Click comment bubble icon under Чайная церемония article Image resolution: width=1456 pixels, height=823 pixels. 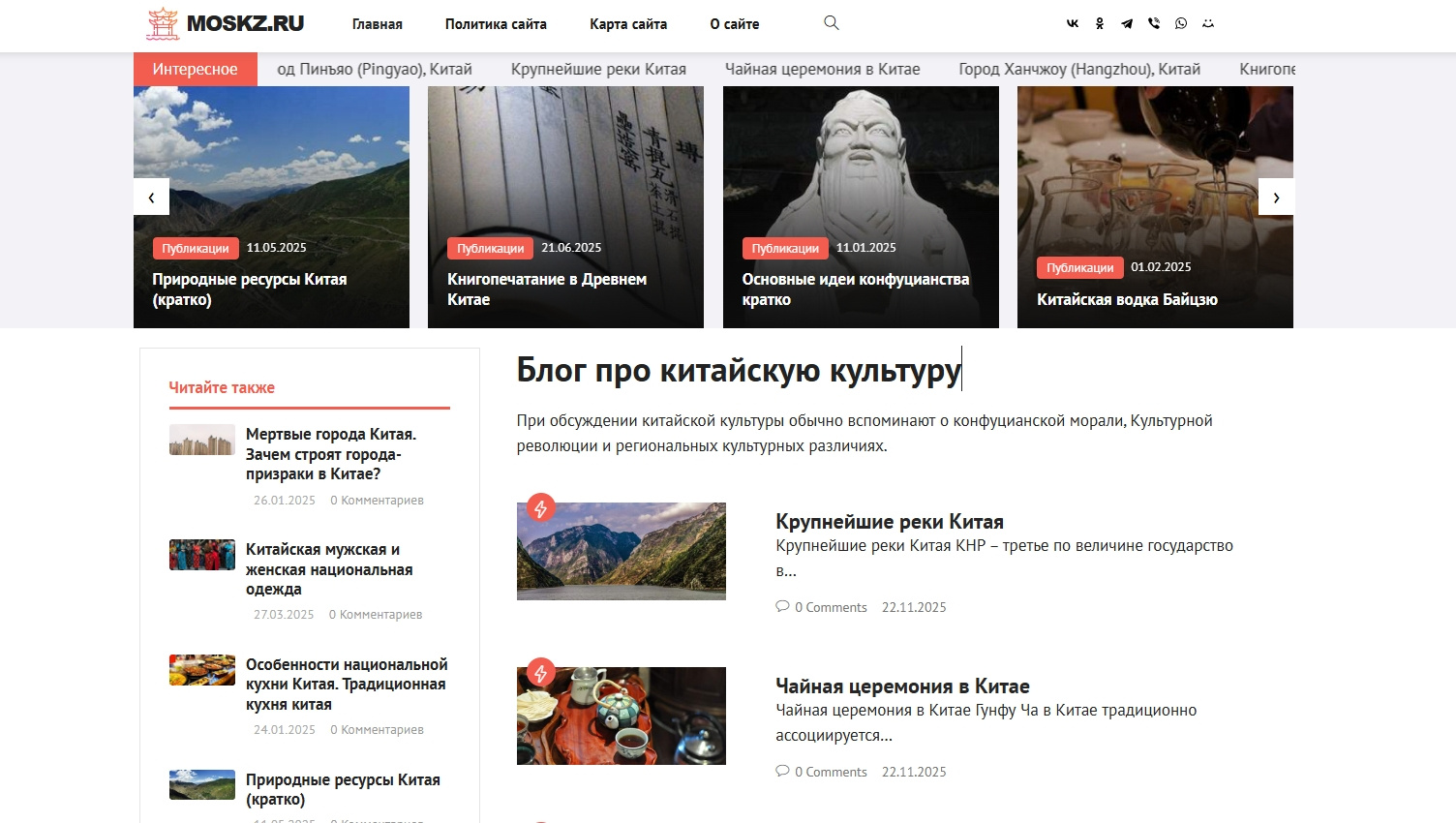coord(782,772)
